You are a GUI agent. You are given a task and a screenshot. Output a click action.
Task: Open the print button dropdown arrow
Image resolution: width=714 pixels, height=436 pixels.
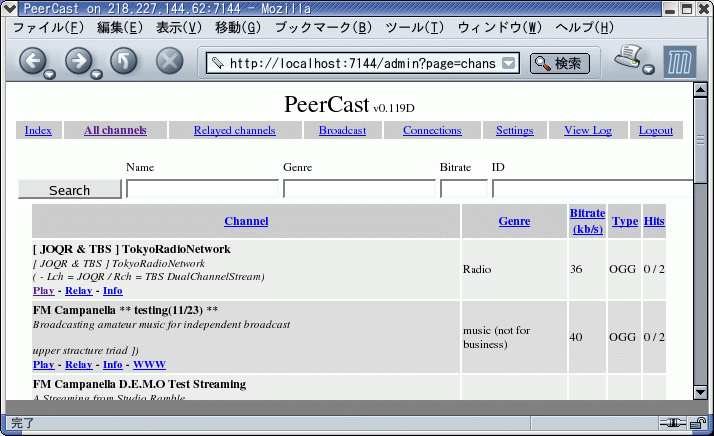point(648,69)
